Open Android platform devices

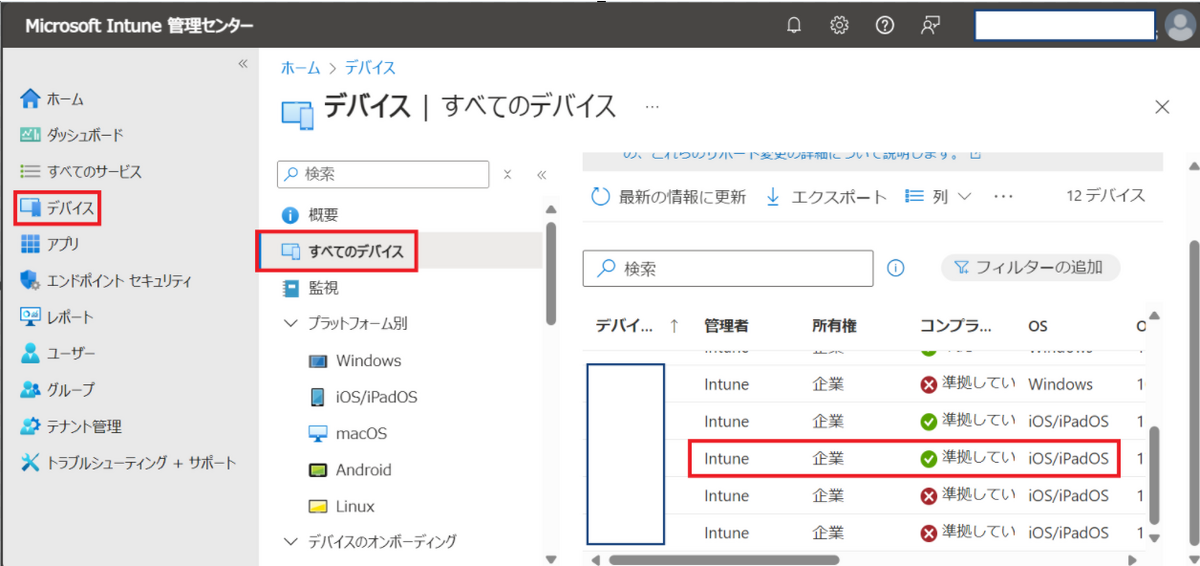350,470
